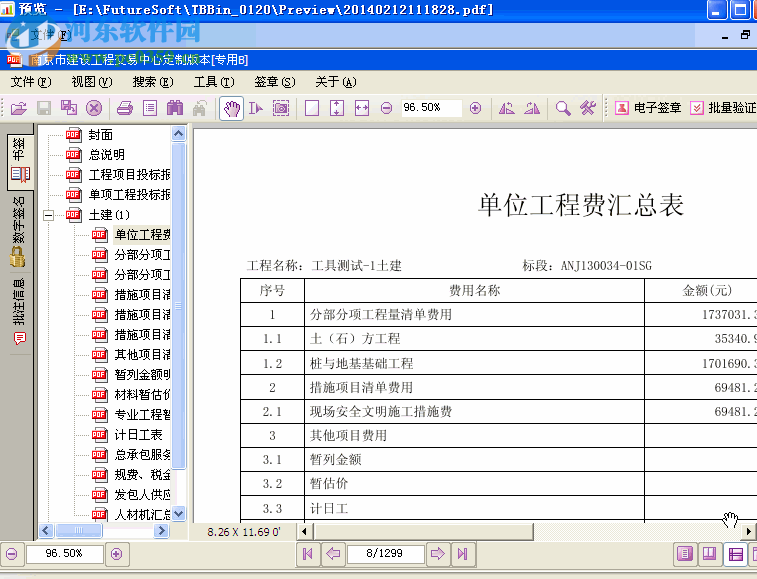Click the tools settings wrench icon
The height and width of the screenshot is (579, 757).
(x=588, y=108)
